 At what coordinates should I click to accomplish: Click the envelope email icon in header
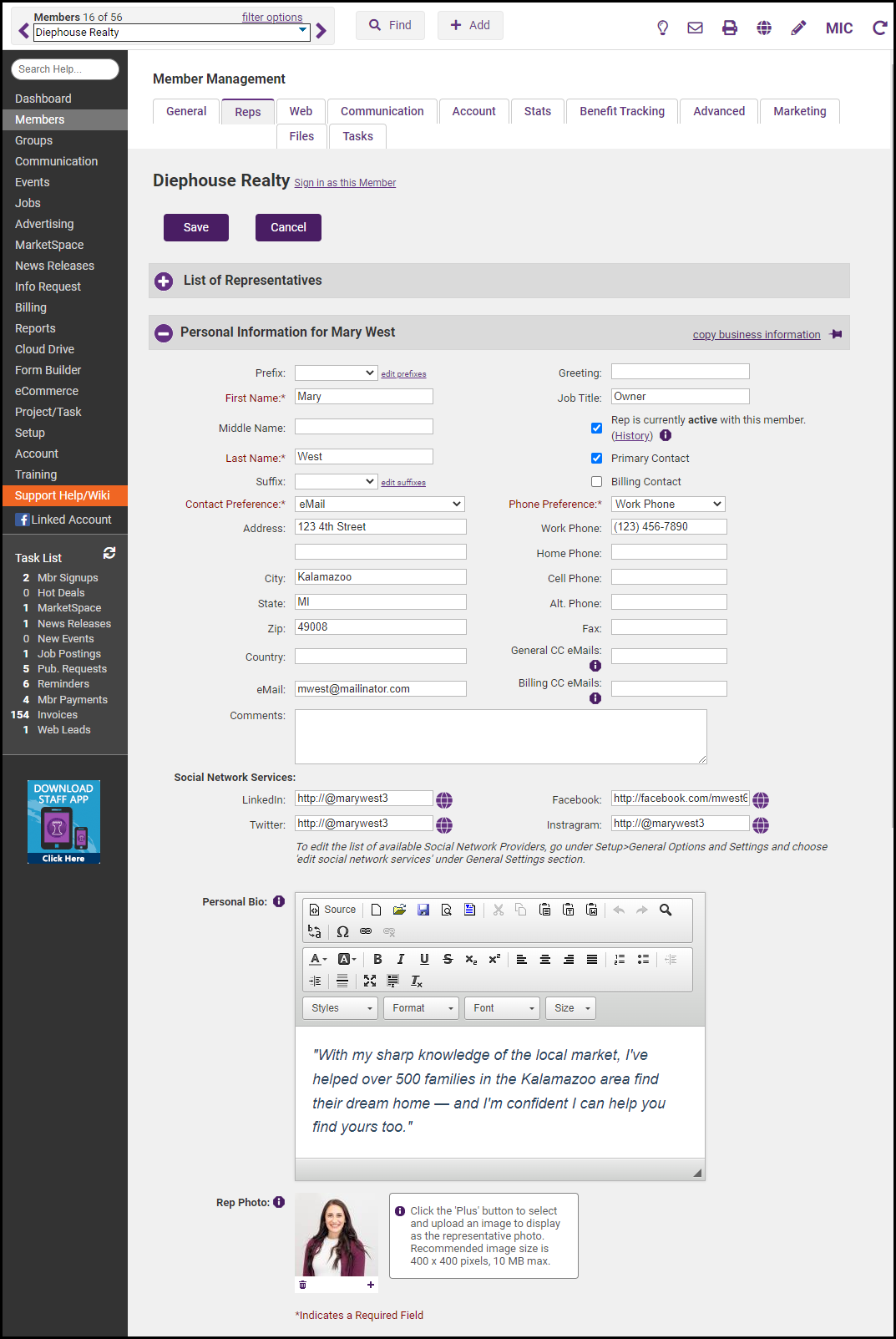tap(695, 28)
